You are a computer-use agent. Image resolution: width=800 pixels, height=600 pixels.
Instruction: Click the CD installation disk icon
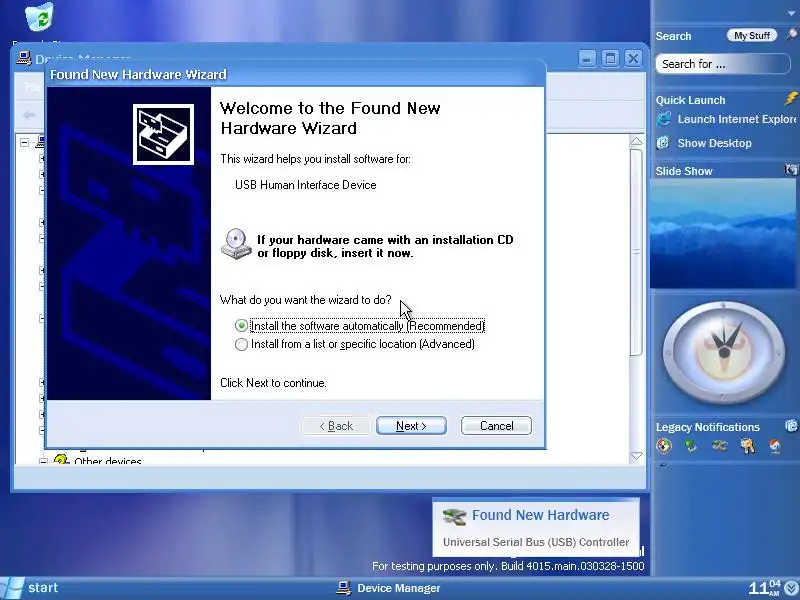point(236,244)
